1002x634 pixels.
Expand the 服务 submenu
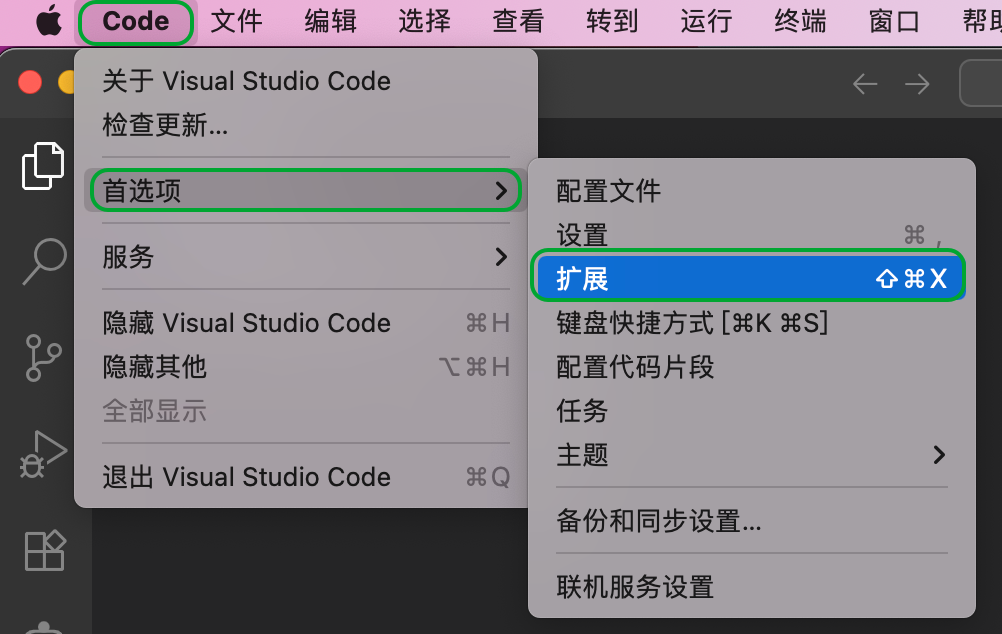[x=305, y=257]
